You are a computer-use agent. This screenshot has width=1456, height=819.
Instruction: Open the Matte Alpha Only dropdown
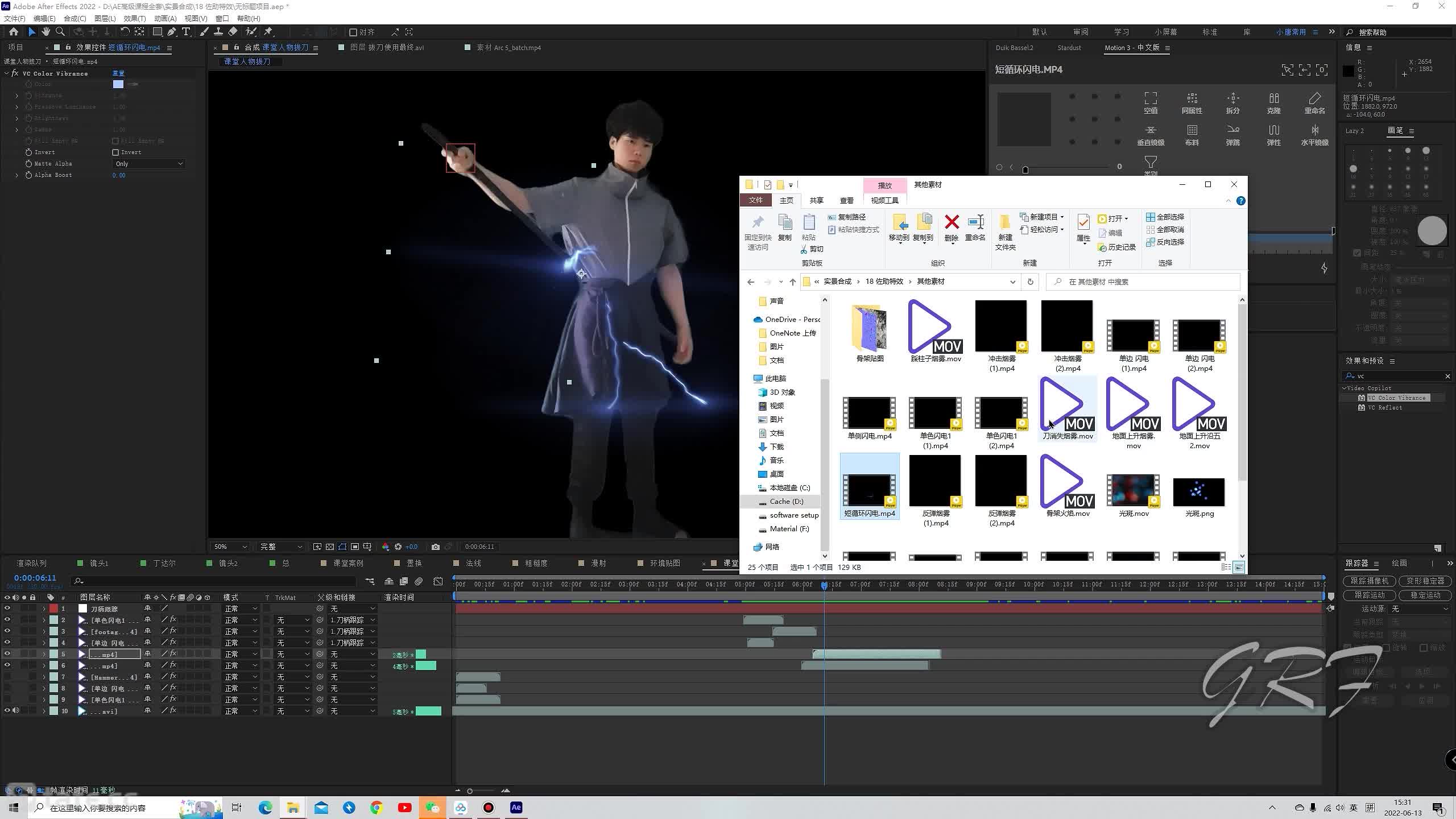click(x=149, y=164)
